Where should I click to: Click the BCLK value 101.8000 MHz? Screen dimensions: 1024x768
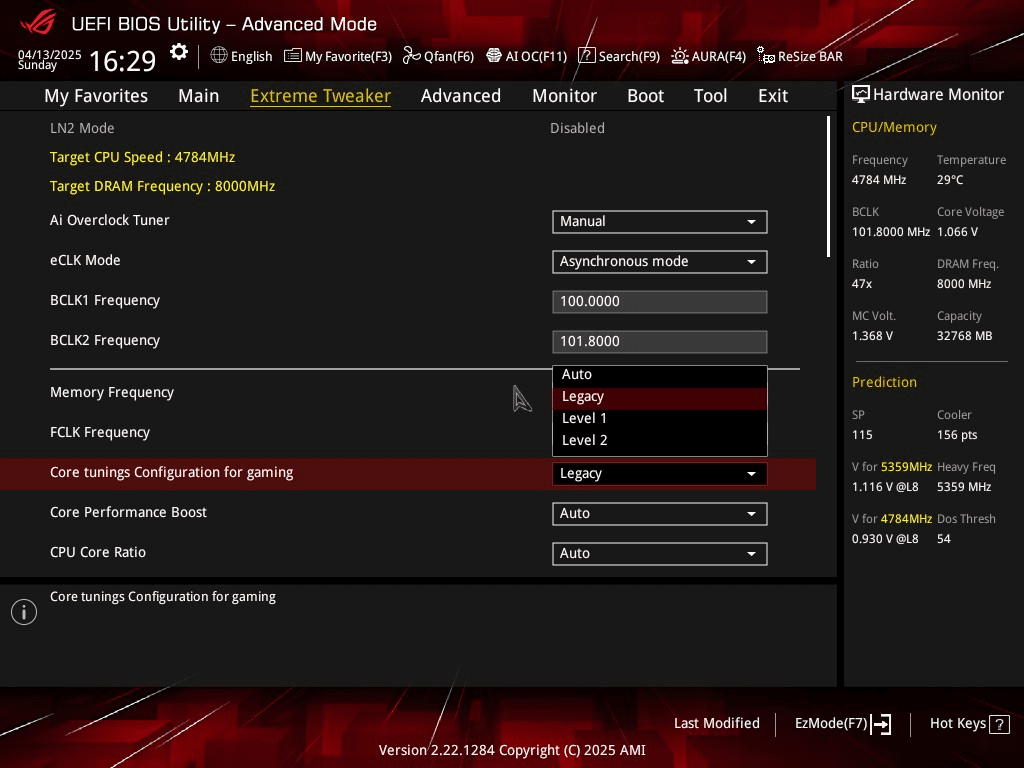tap(891, 232)
